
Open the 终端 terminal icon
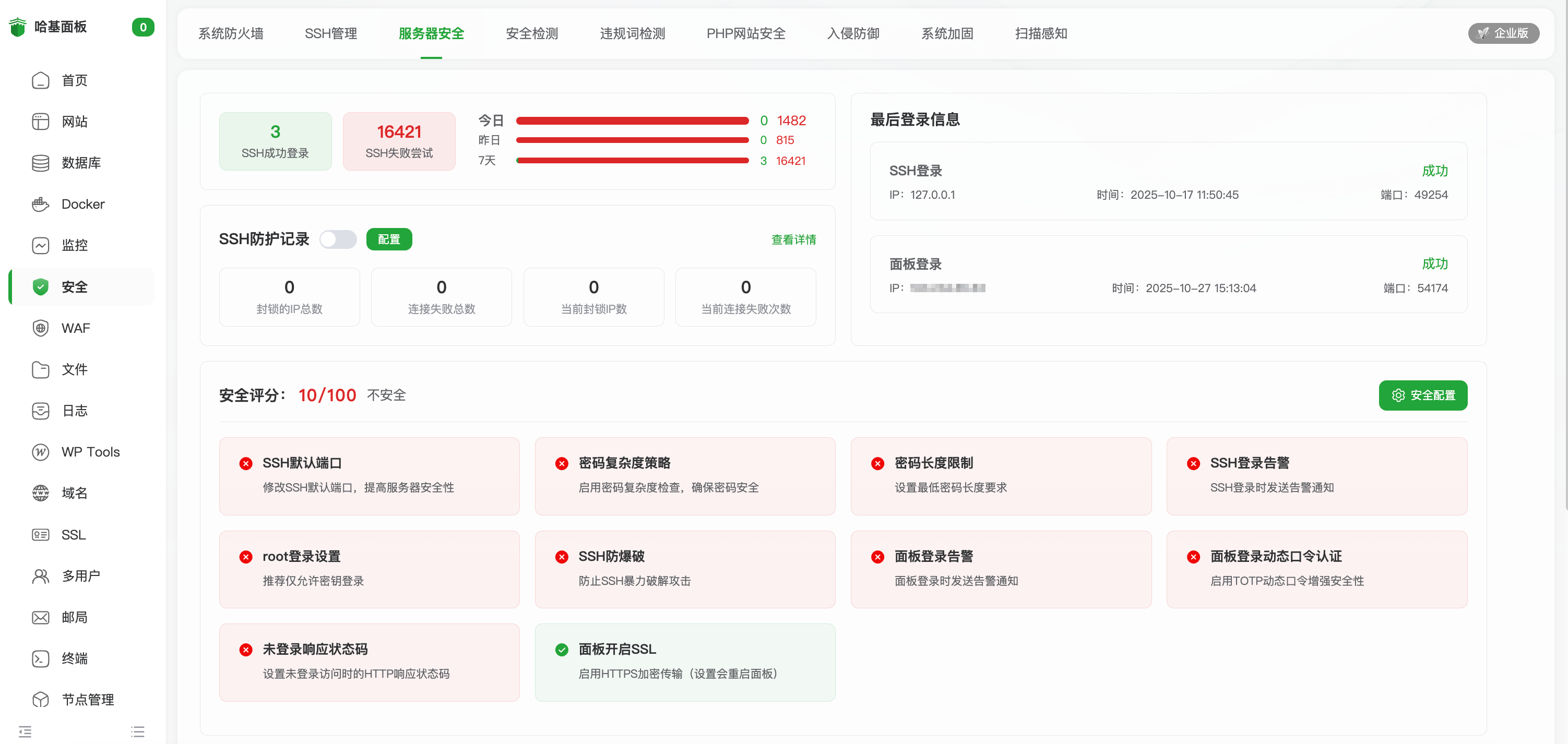tap(40, 657)
